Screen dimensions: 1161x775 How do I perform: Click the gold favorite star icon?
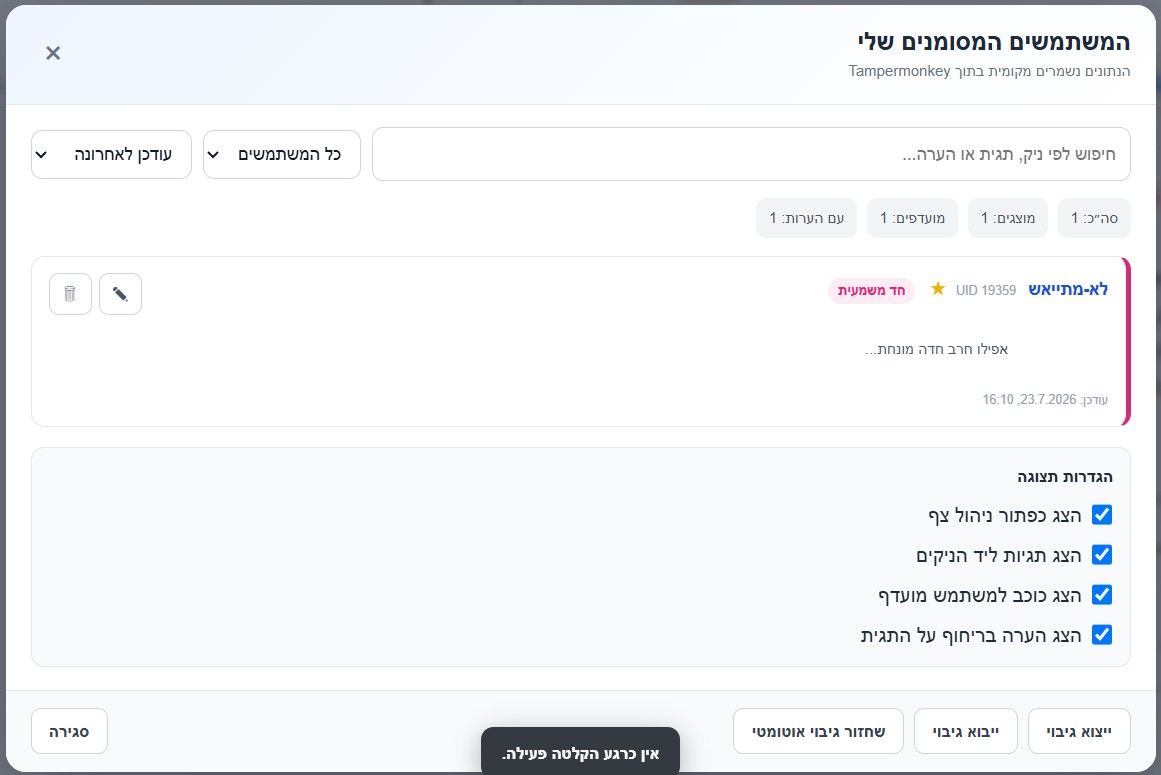937,289
